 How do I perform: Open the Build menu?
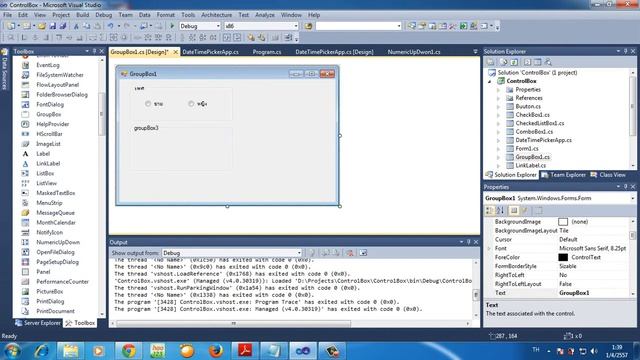point(82,15)
